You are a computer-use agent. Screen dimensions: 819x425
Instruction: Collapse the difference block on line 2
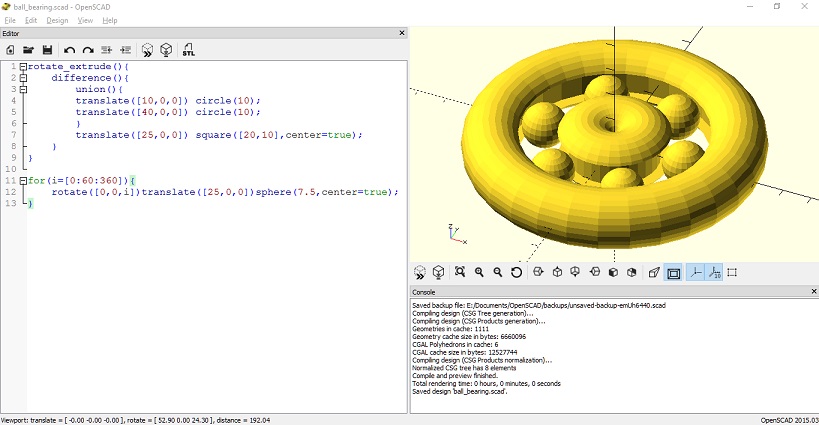click(x=23, y=78)
